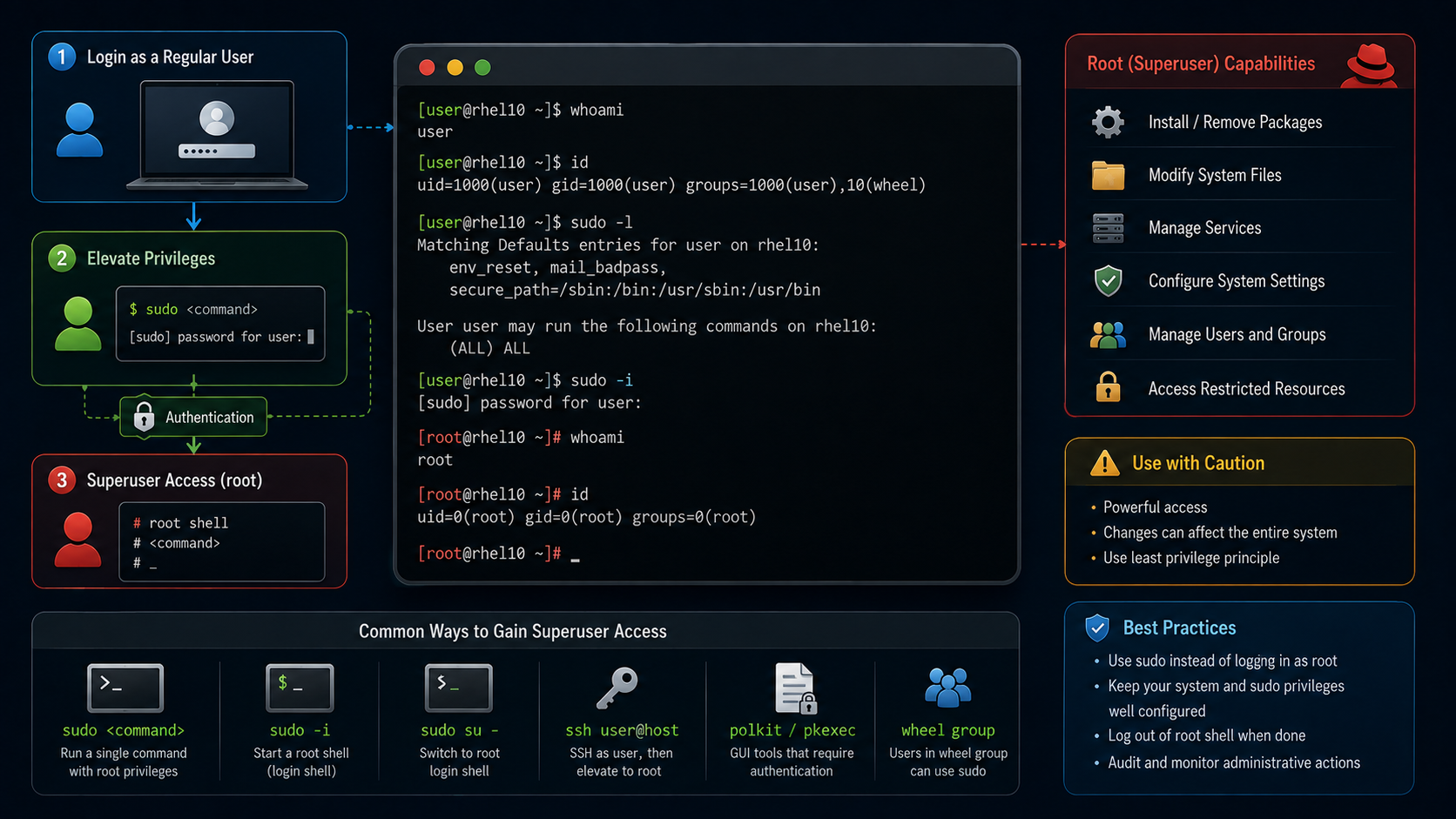Click the '# root shell' line in Superuser box

[180, 523]
